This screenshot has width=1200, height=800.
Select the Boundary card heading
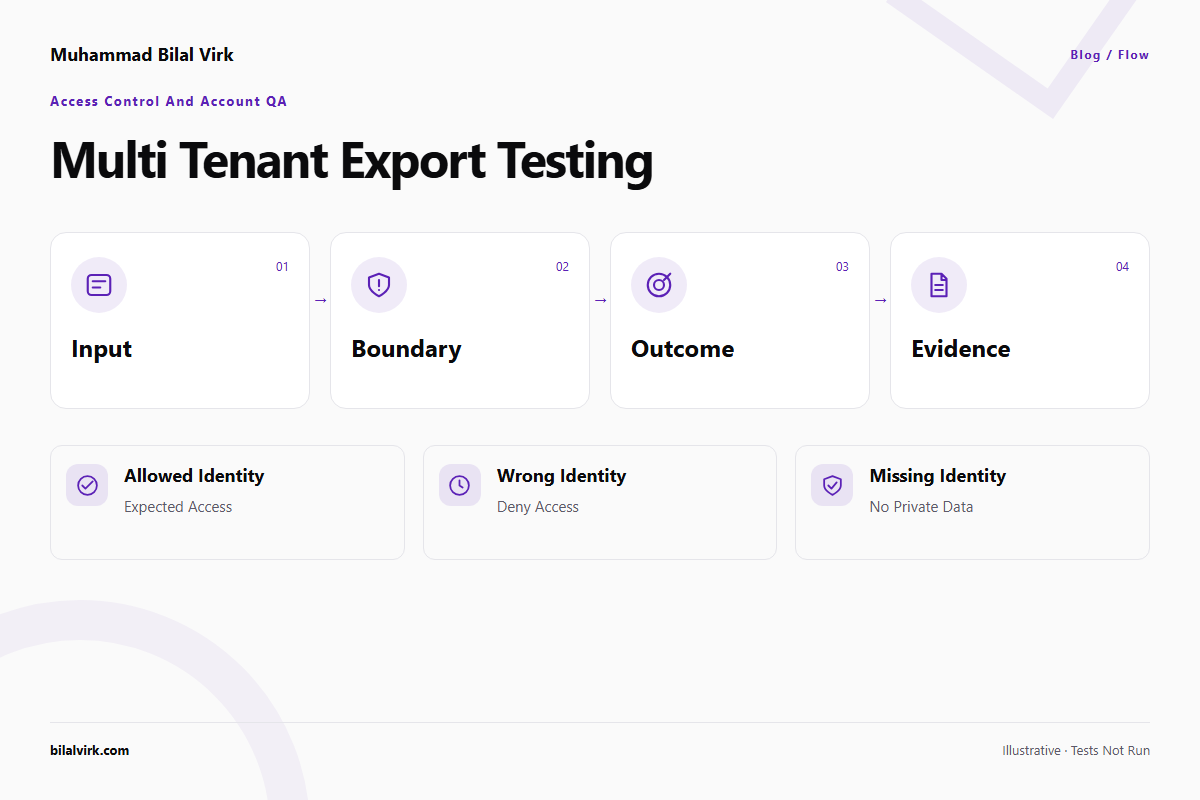click(406, 349)
